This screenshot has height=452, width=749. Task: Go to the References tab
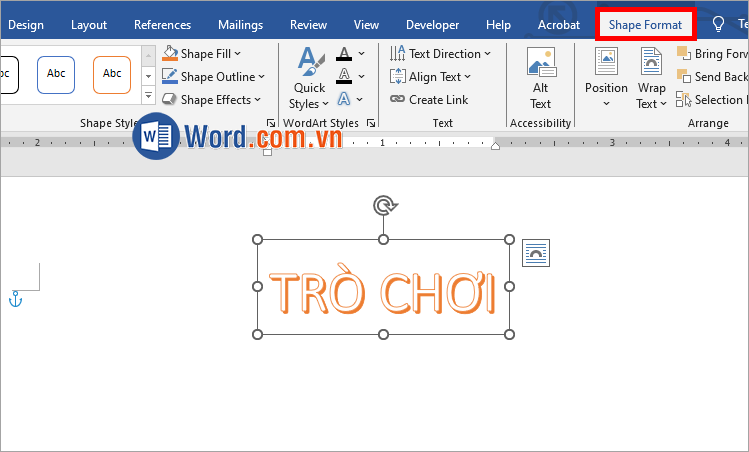162,25
